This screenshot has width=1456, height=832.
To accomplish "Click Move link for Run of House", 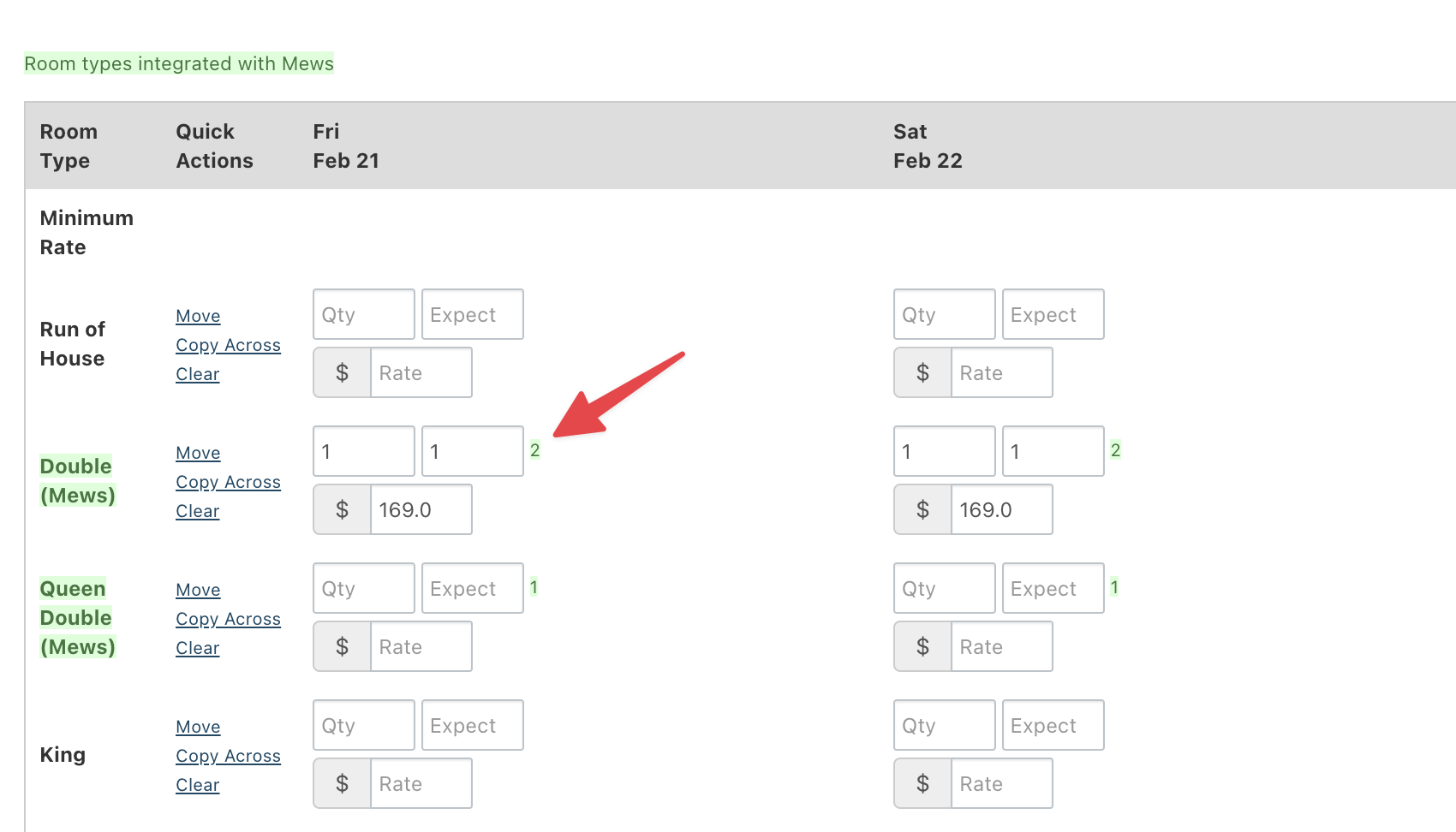I will click(x=198, y=316).
